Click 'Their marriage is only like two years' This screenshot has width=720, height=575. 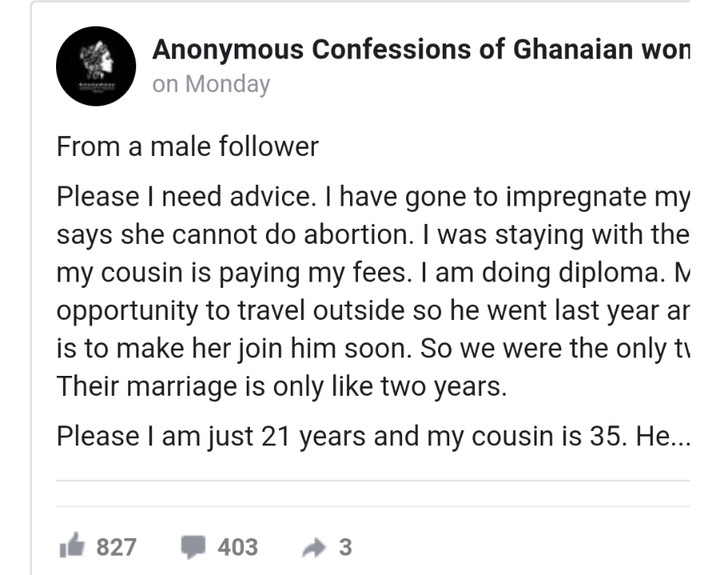tap(282, 385)
